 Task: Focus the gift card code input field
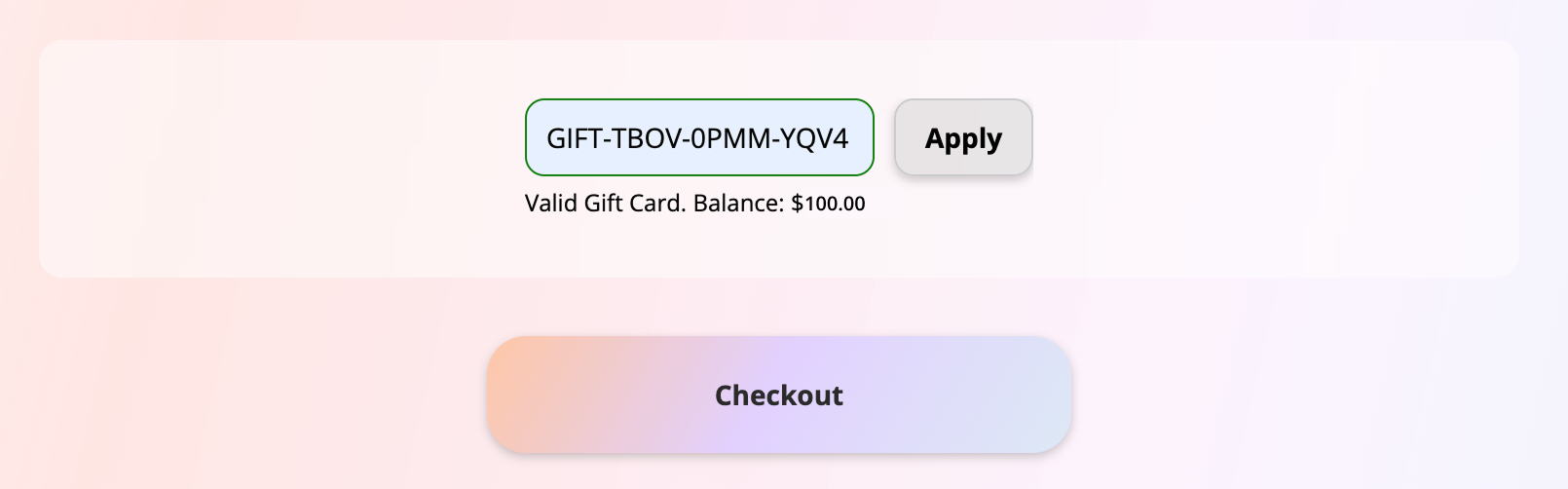coord(699,138)
